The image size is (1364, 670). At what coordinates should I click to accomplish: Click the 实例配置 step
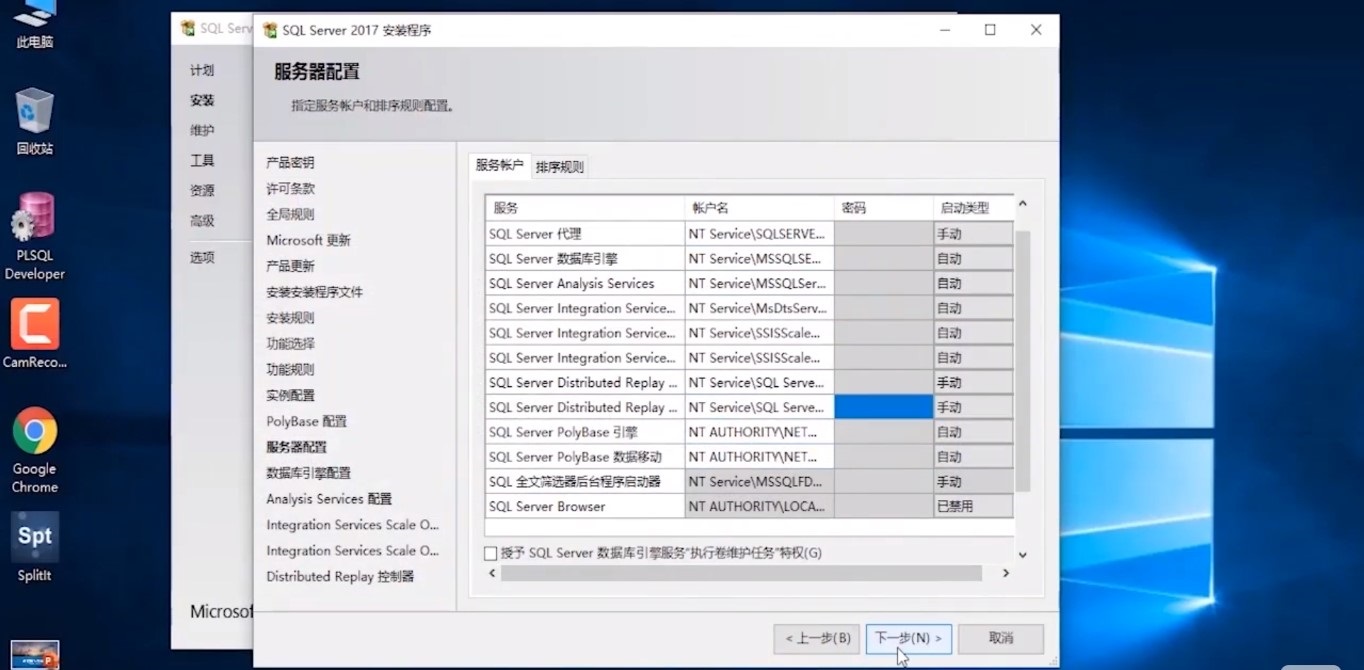coord(290,395)
